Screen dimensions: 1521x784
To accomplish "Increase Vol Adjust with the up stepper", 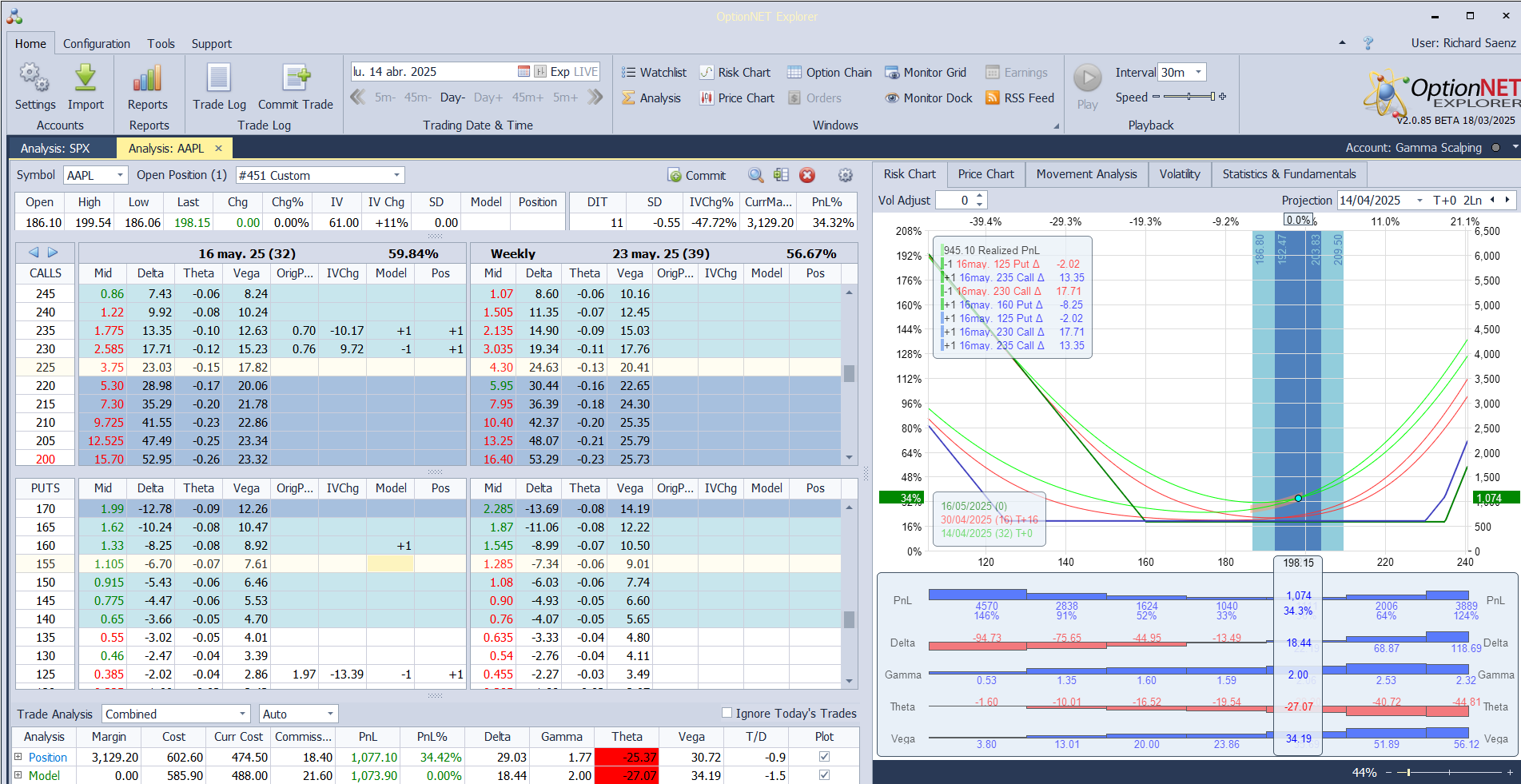I will tap(980, 196).
